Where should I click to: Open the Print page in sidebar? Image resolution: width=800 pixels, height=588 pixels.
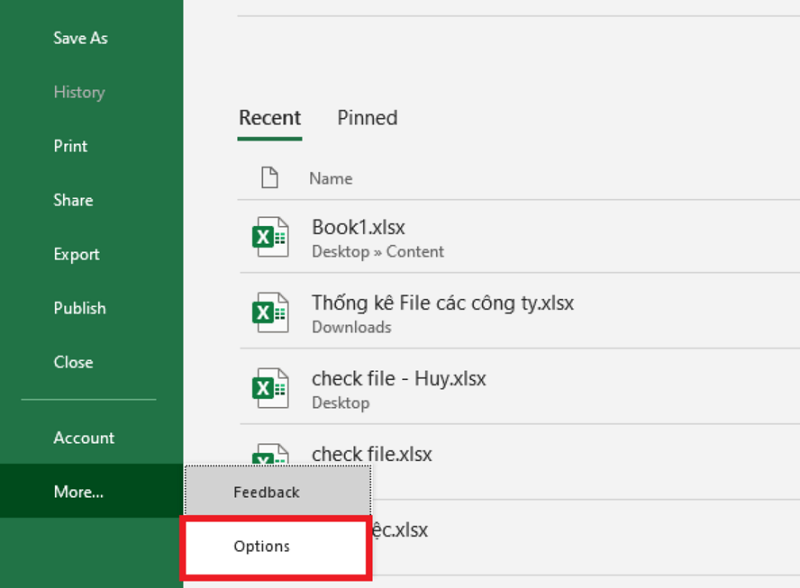[70, 146]
